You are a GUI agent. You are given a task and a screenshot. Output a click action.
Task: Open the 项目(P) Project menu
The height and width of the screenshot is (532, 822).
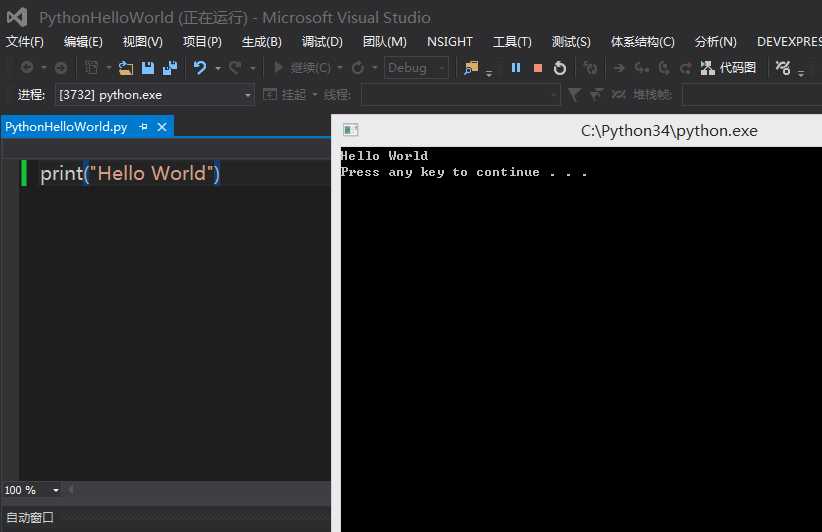pos(202,41)
